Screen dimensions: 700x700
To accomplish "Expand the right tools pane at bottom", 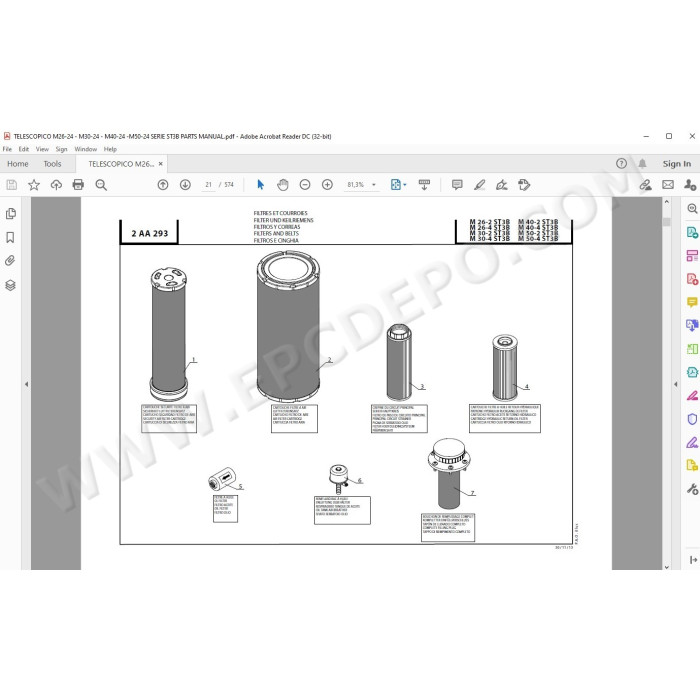I will 693,560.
